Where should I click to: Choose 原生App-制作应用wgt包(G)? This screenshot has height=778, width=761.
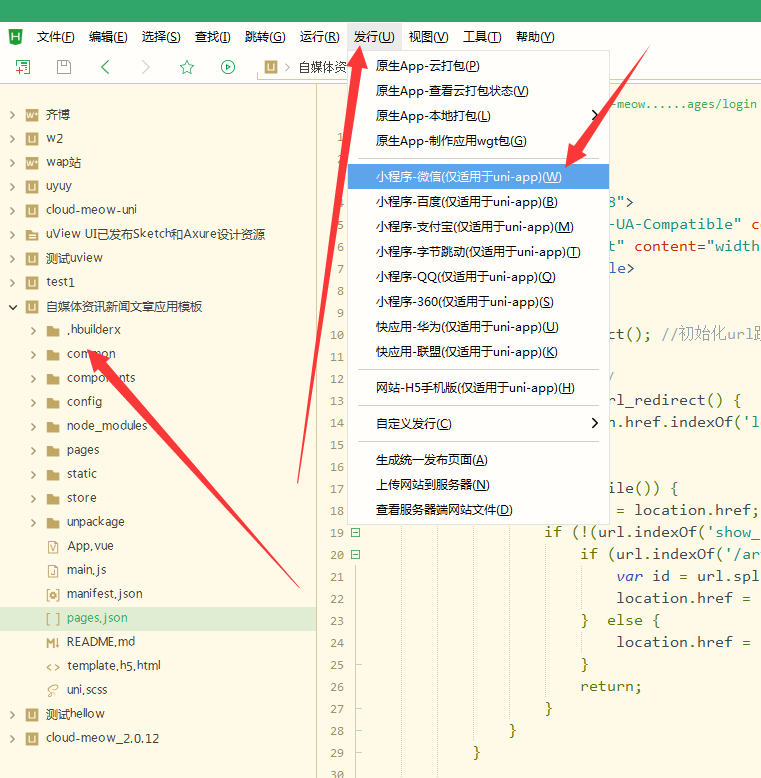pyautogui.click(x=478, y=141)
